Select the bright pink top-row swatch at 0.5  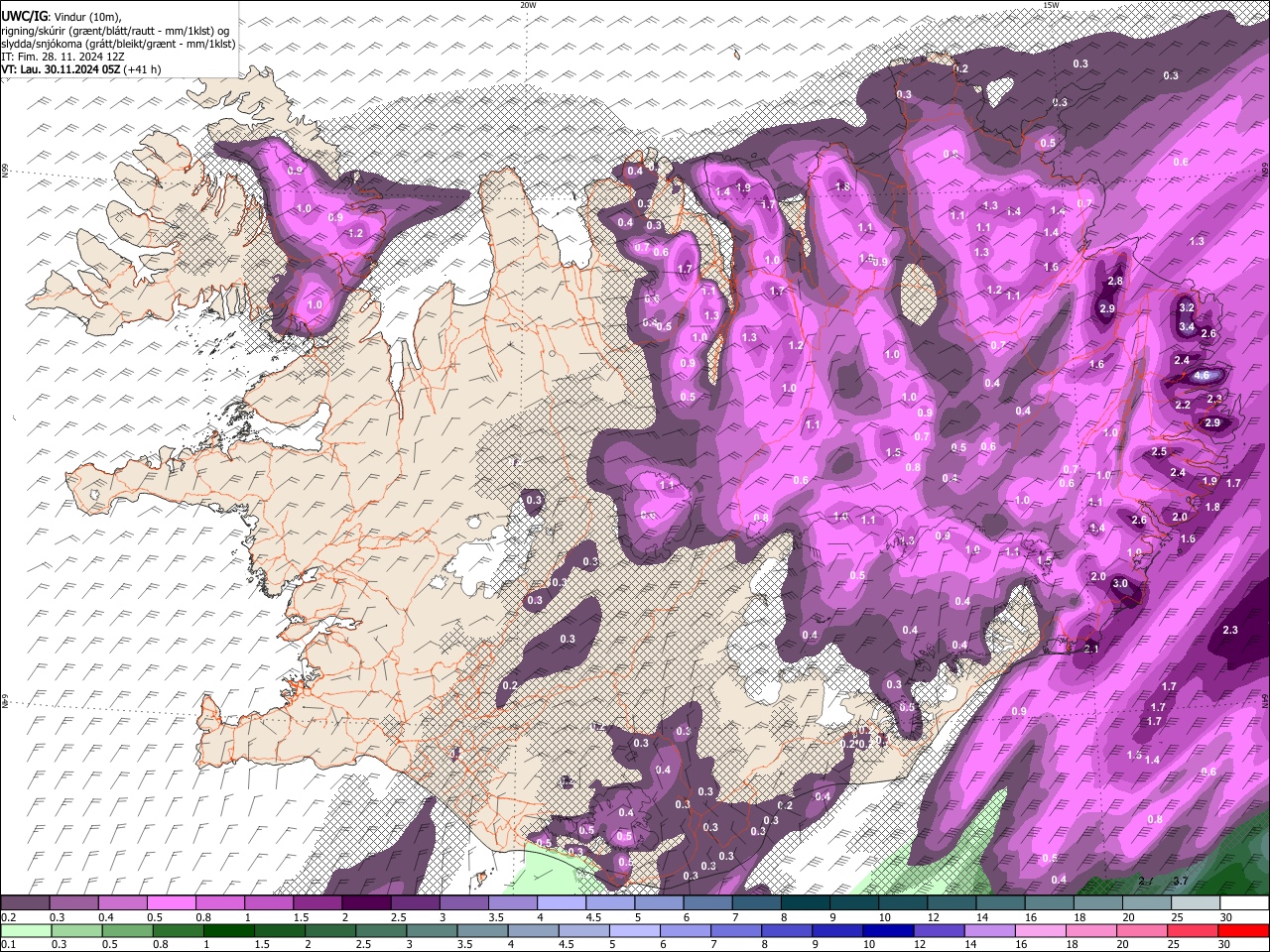pos(171,903)
